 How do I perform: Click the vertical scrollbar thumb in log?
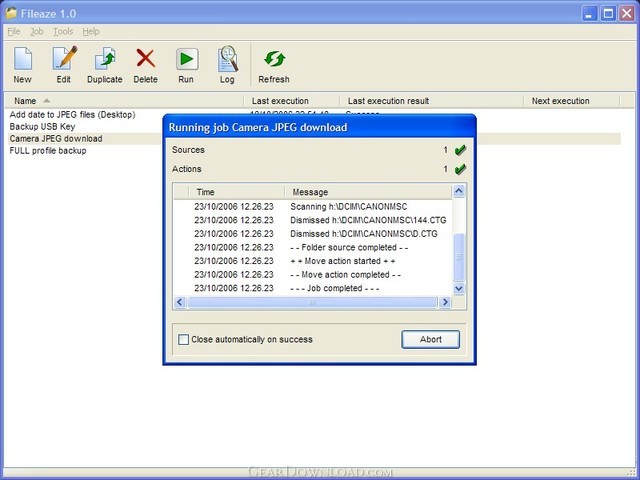(x=459, y=257)
